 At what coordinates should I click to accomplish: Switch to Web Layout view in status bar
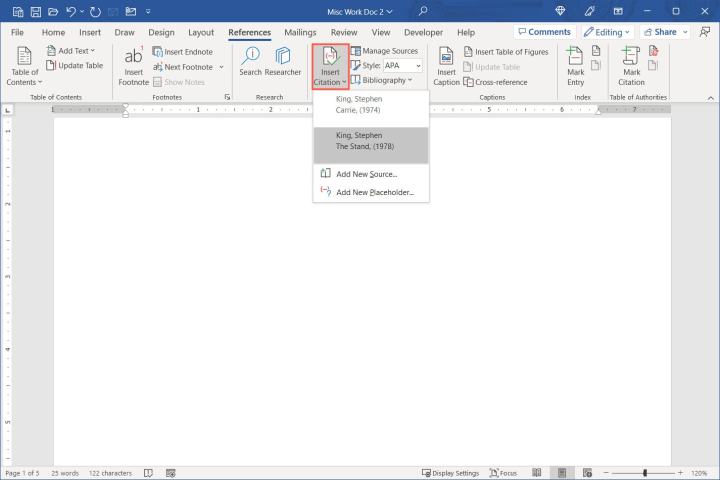tap(586, 473)
